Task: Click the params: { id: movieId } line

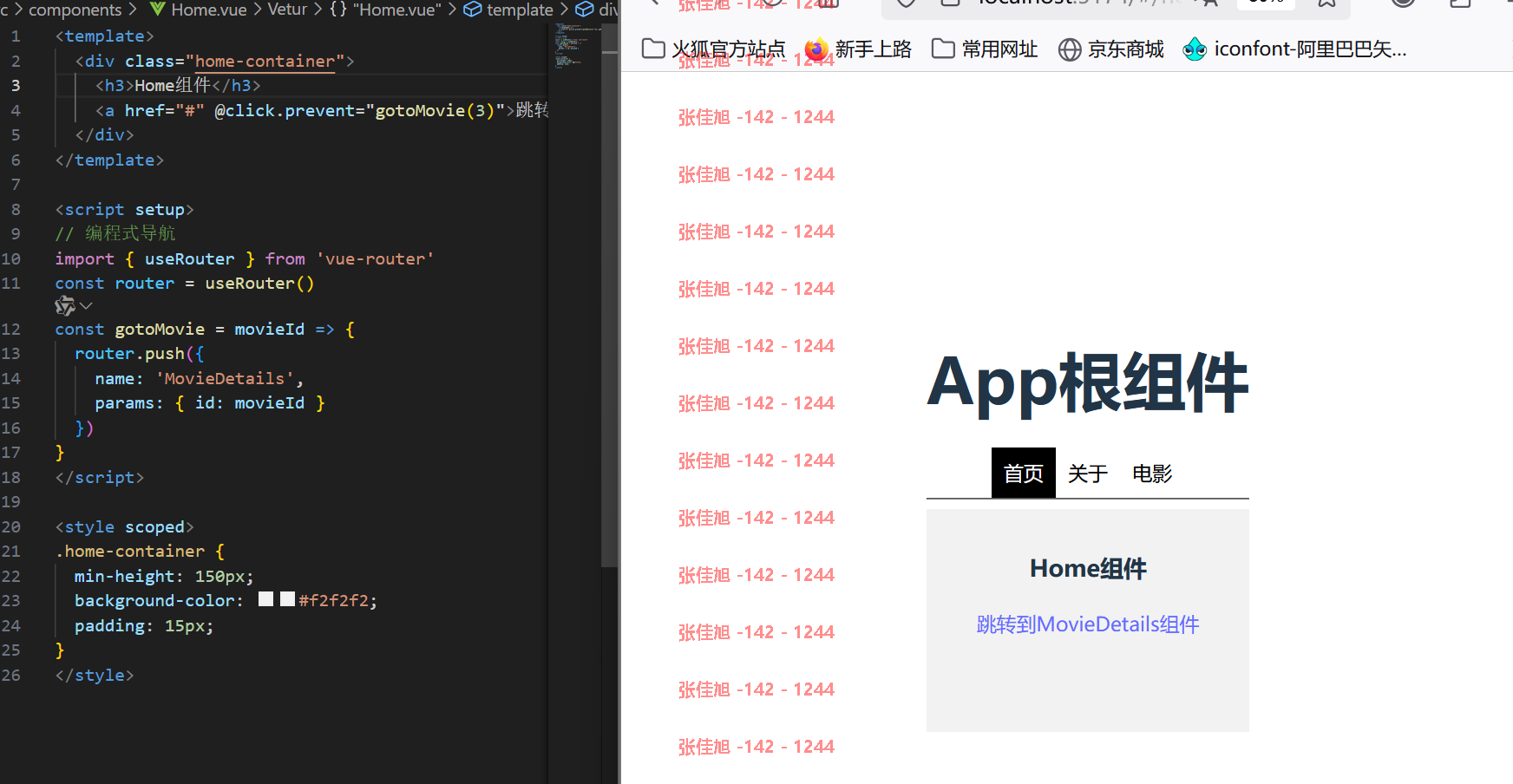Action: click(x=210, y=403)
